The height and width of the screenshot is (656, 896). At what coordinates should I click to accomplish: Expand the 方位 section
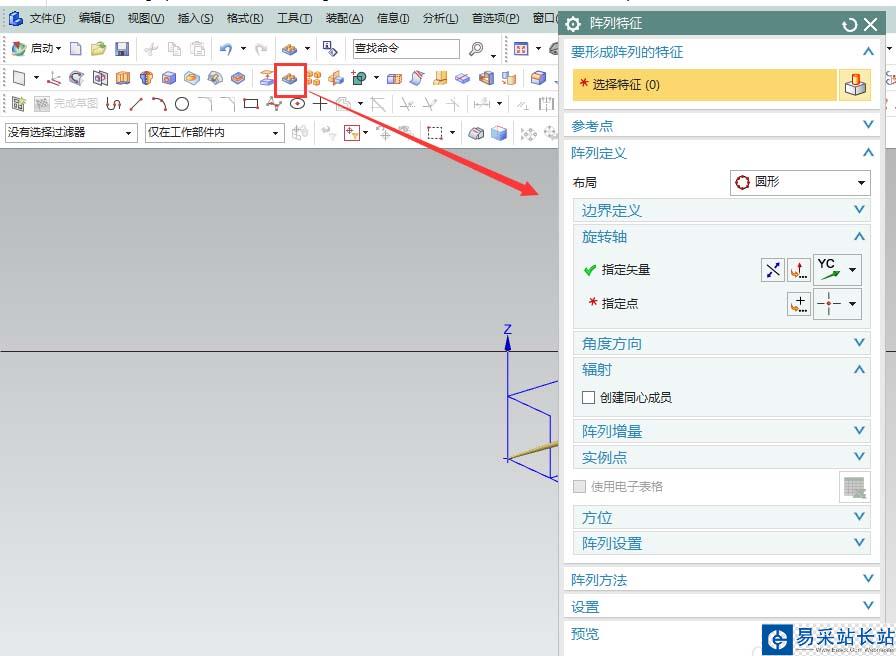point(722,517)
